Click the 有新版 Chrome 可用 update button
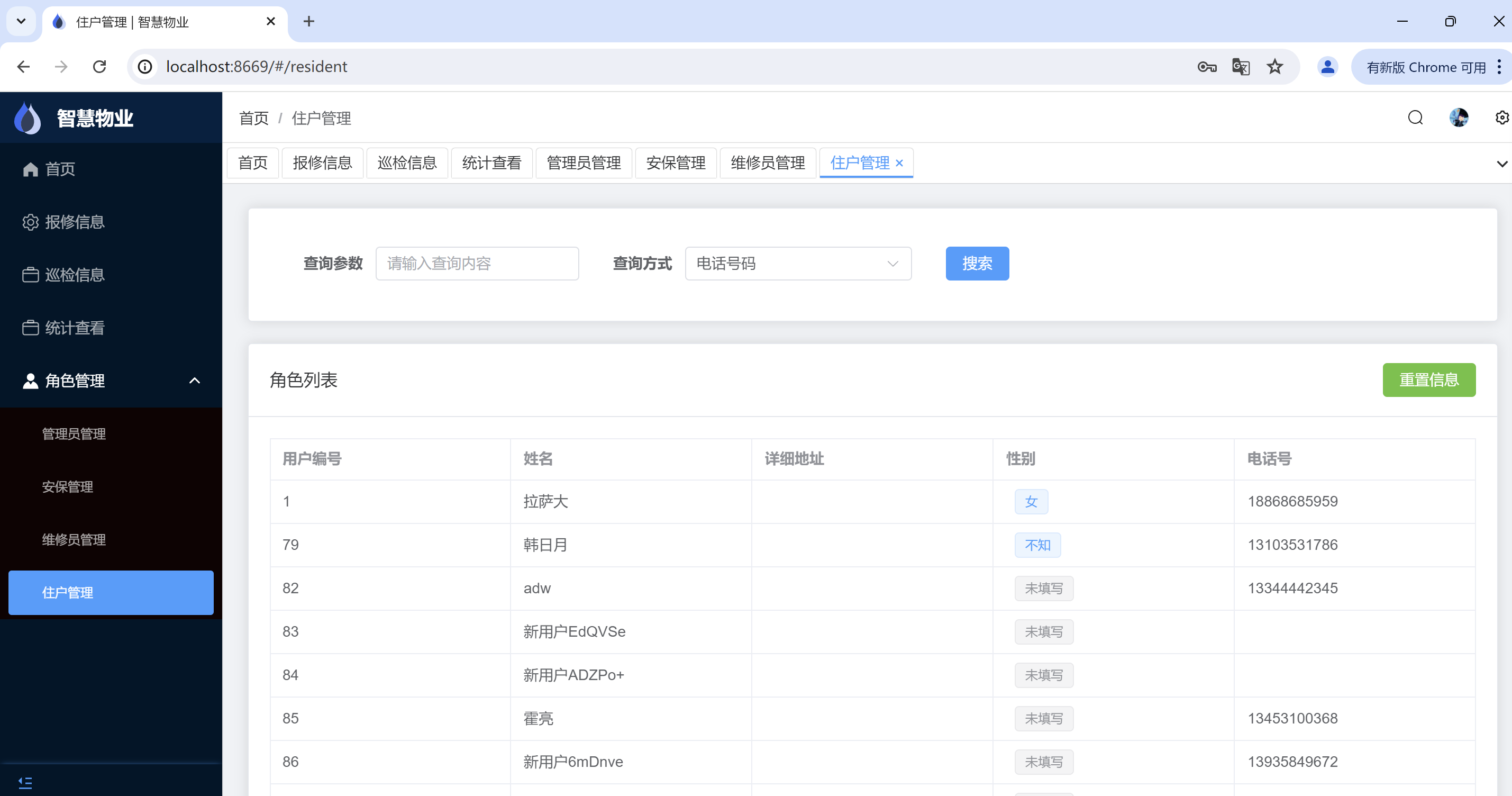1512x796 pixels. click(1426, 67)
